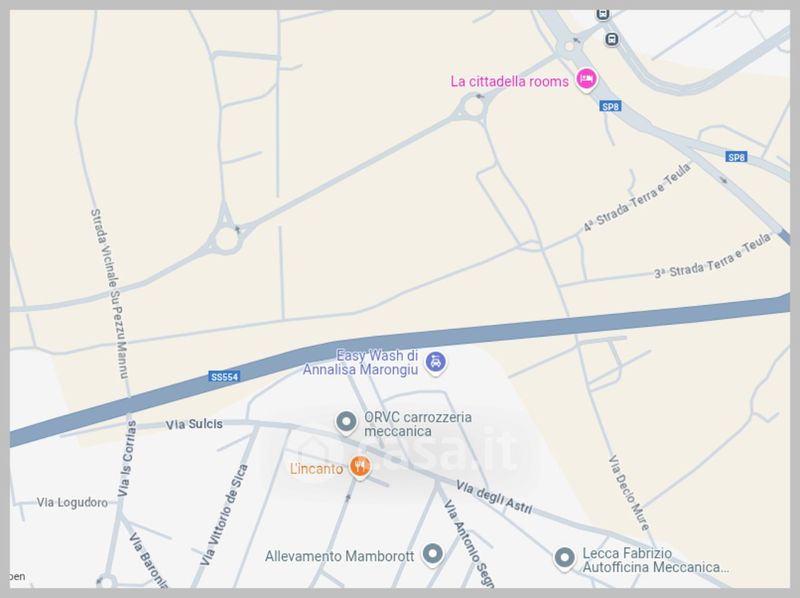800x598 pixels.
Task: Click the 4ª Strada Terra e Teula label
Action: tap(637, 197)
